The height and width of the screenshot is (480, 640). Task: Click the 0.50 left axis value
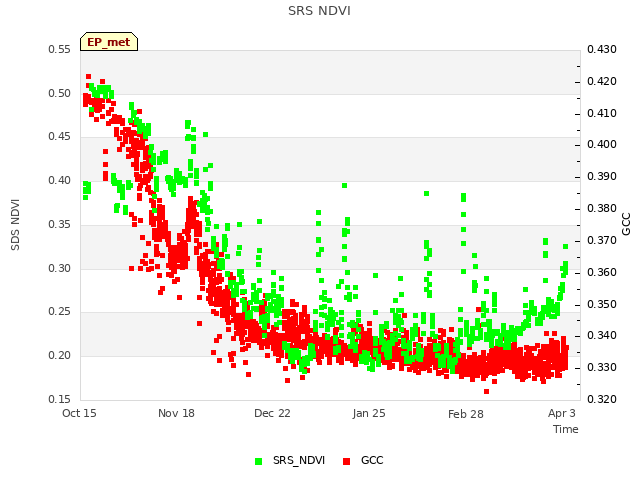click(x=60, y=93)
